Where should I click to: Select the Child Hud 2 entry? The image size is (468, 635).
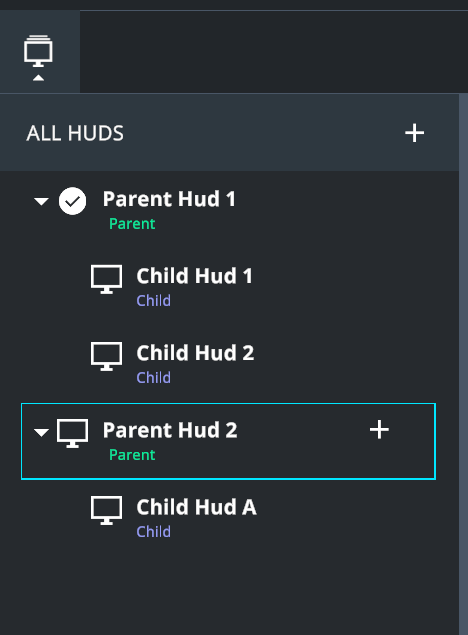click(228, 363)
